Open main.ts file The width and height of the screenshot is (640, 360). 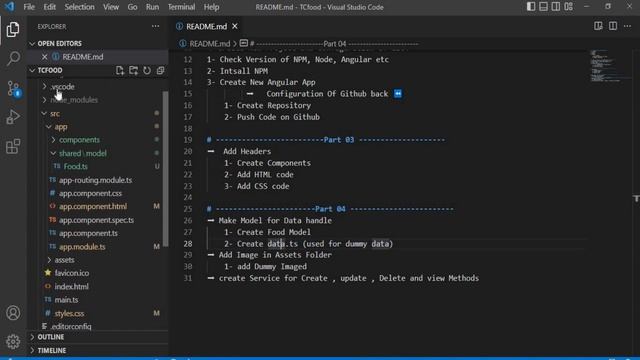66,300
